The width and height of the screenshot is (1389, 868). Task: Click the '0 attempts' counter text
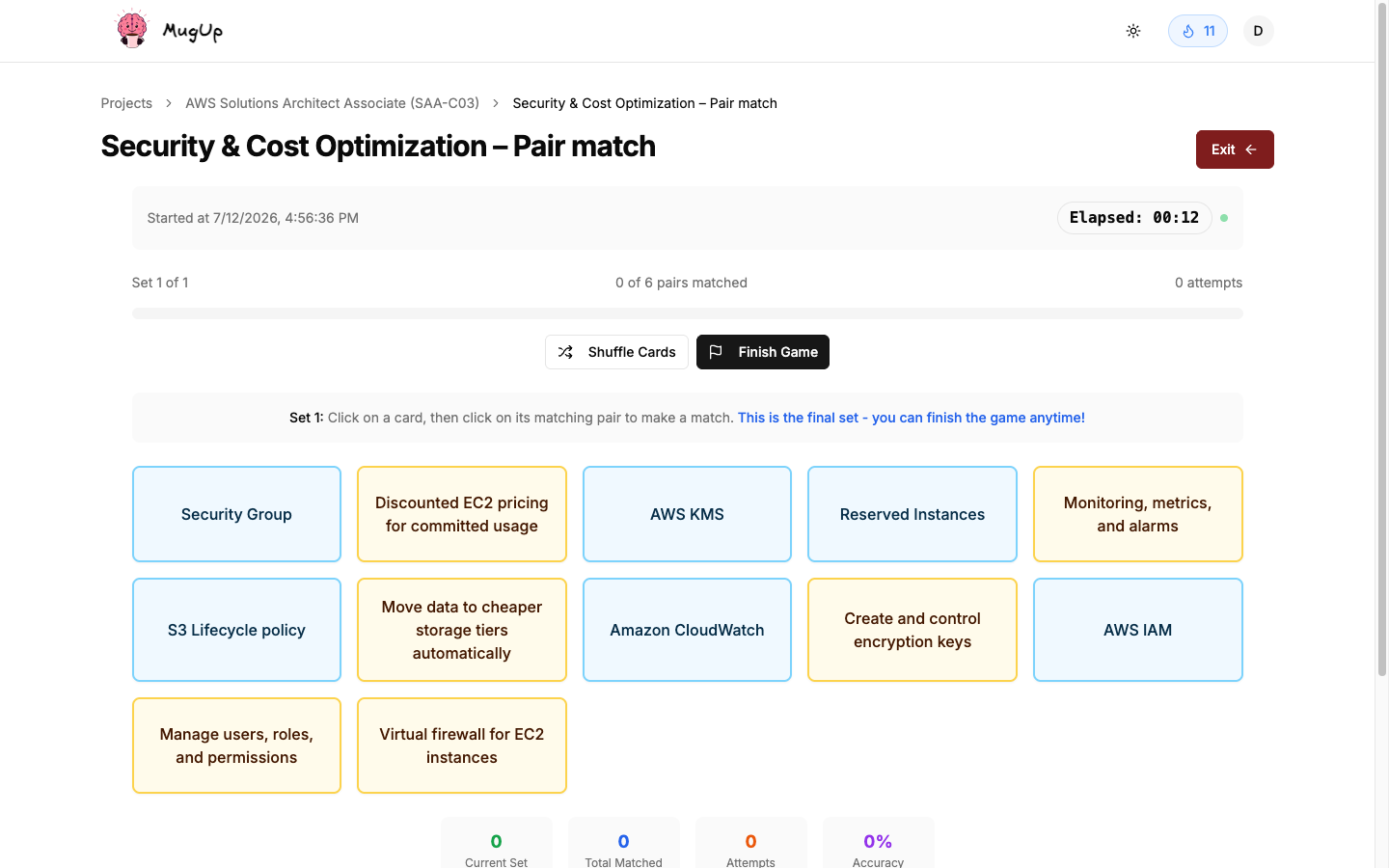click(1209, 283)
